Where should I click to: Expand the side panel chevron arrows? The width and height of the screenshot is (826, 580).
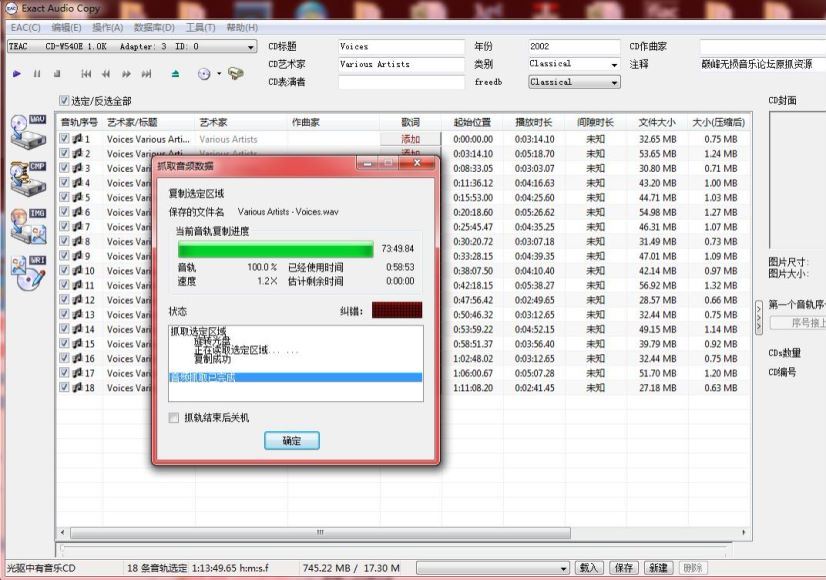759,317
